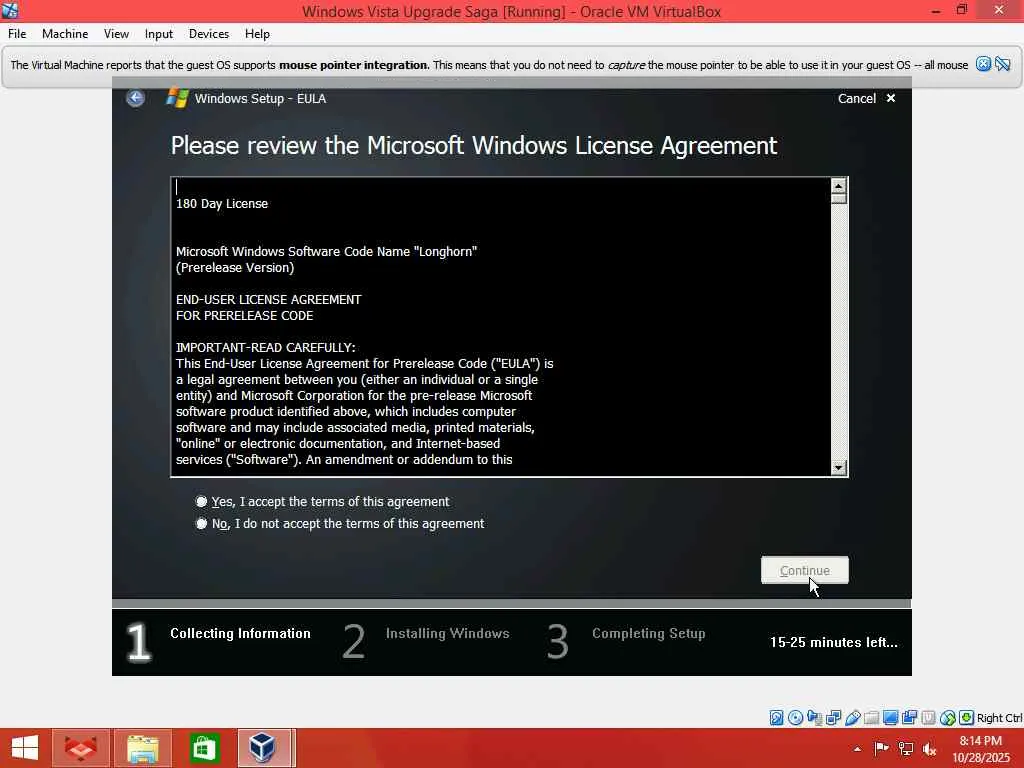The width and height of the screenshot is (1024, 768).
Task: Click the keyboard capture green arrow icon
Action: click(x=967, y=718)
